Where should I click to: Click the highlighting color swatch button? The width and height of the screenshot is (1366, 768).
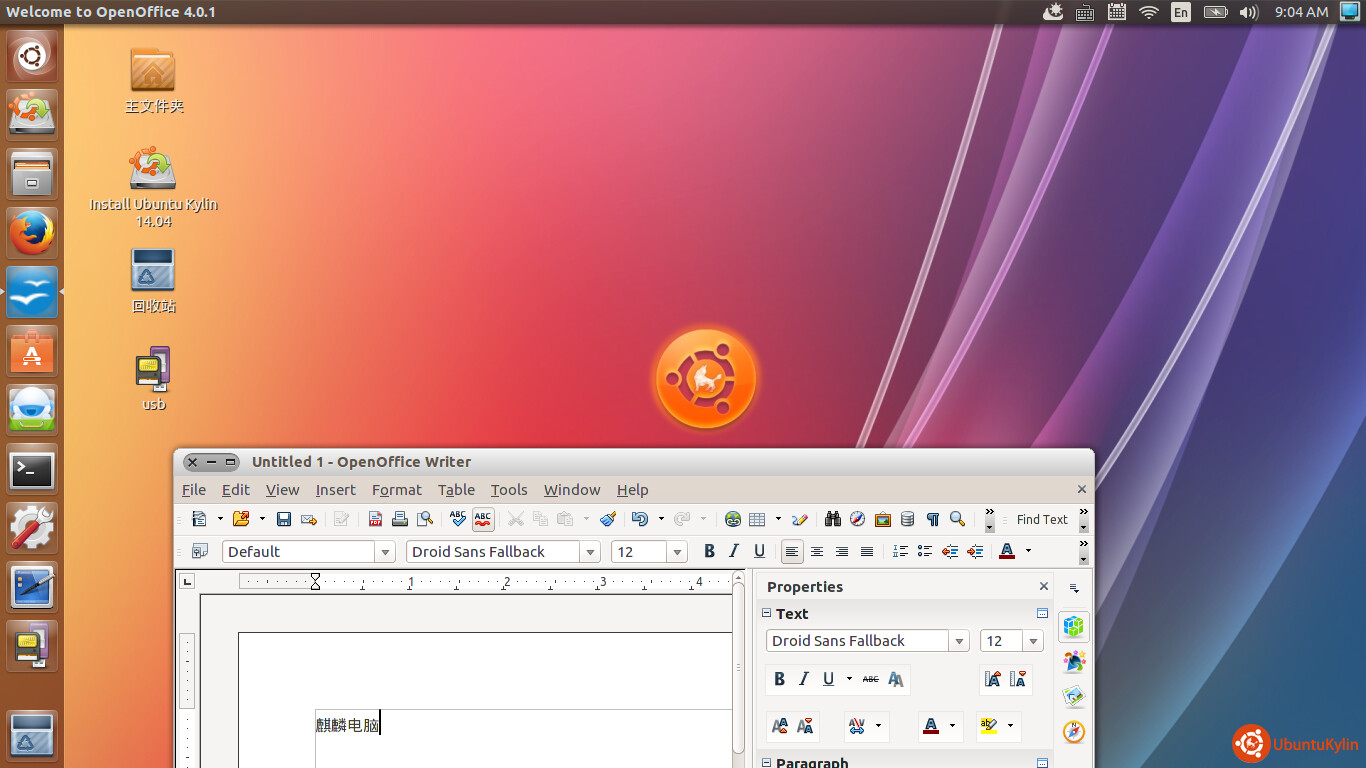[989, 725]
